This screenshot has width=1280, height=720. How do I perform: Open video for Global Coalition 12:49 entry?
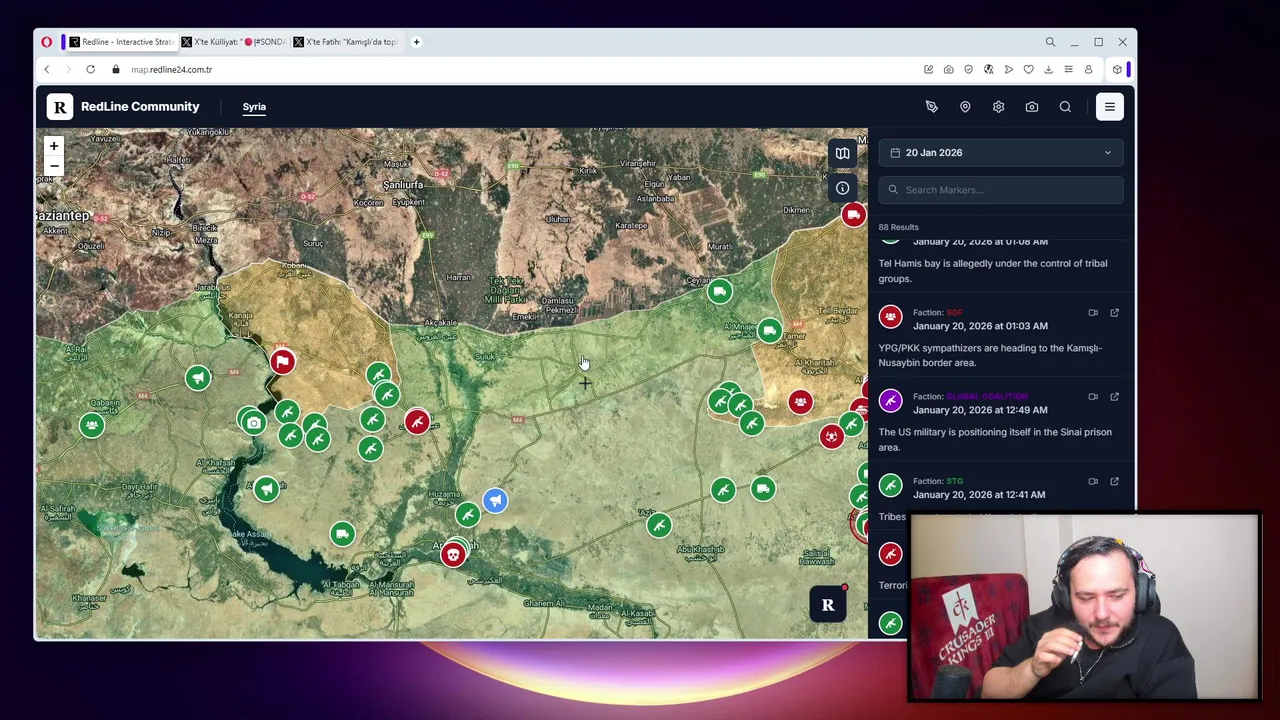1093,397
